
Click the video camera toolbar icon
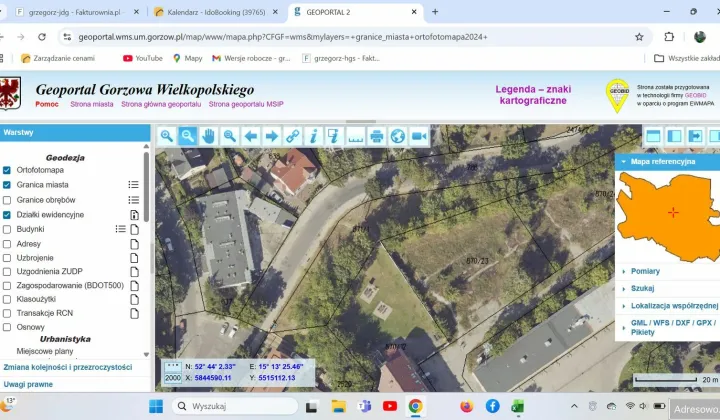[x=419, y=136]
